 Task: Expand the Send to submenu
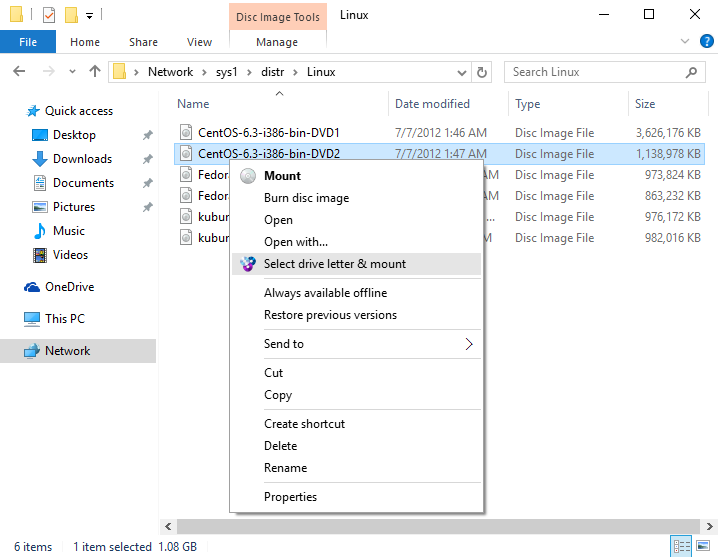tap(469, 344)
